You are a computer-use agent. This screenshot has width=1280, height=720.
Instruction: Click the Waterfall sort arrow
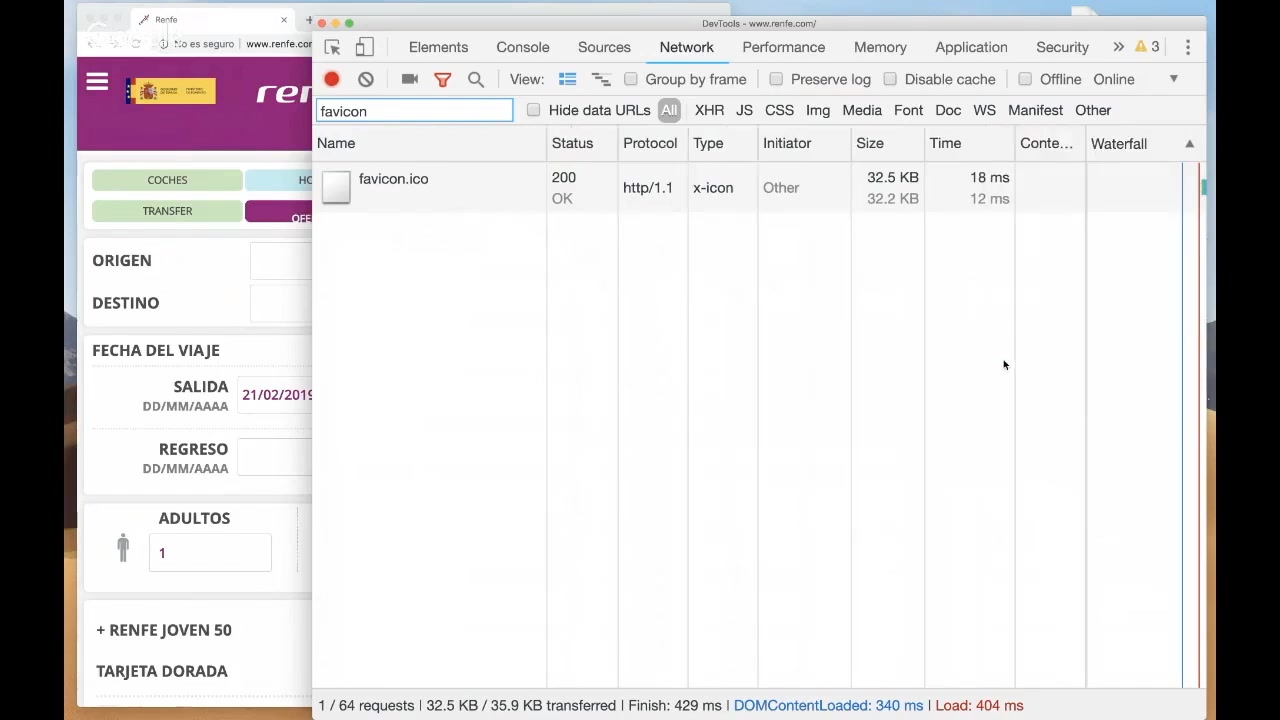[x=1190, y=144]
